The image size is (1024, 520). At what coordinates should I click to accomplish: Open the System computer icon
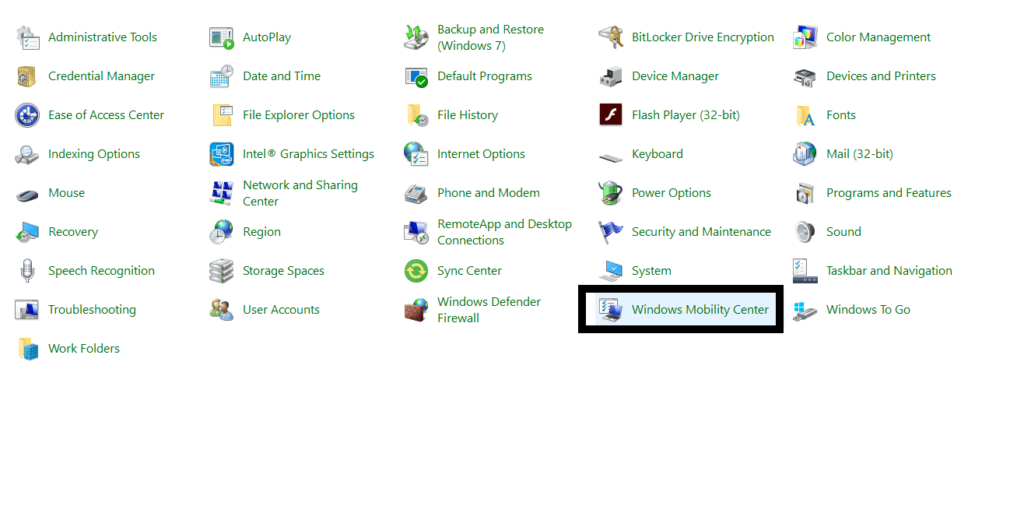(611, 271)
